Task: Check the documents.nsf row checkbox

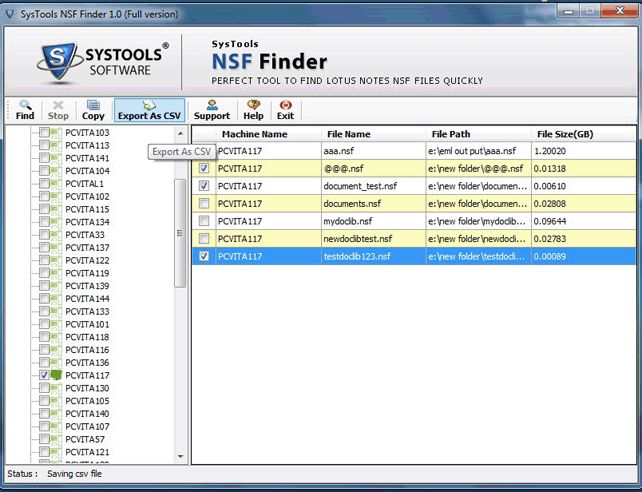Action: [x=204, y=203]
